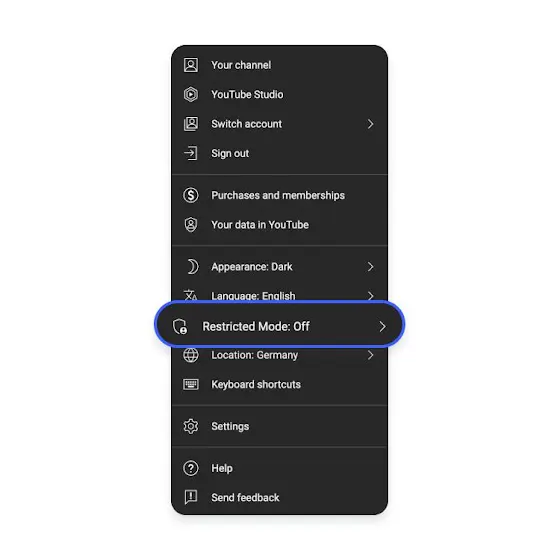Expand the Location: Germany chevron

[x=370, y=355]
